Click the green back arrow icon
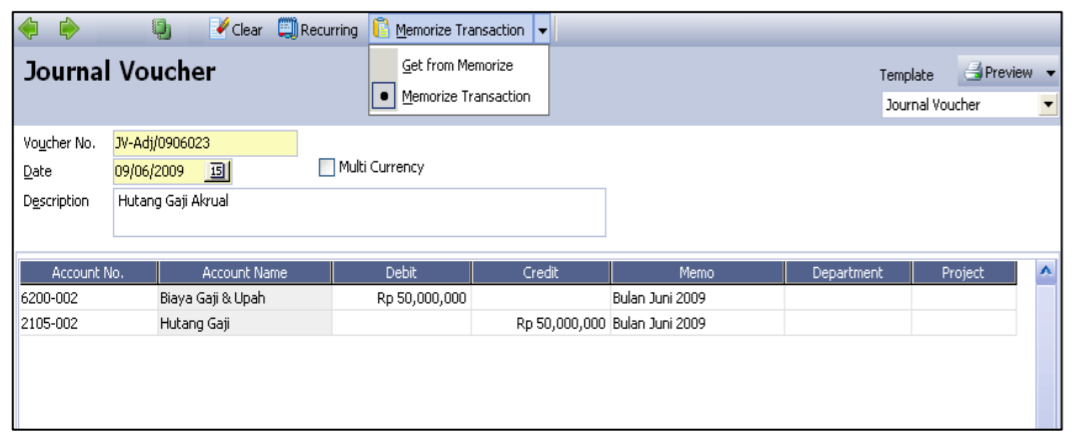 point(29,30)
